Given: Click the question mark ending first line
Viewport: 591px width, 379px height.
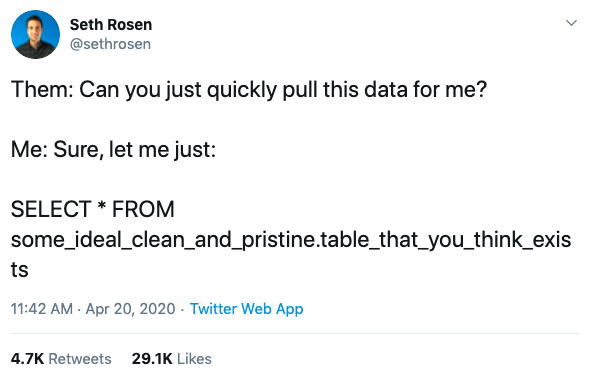Looking at the screenshot, I should pyautogui.click(x=481, y=90).
